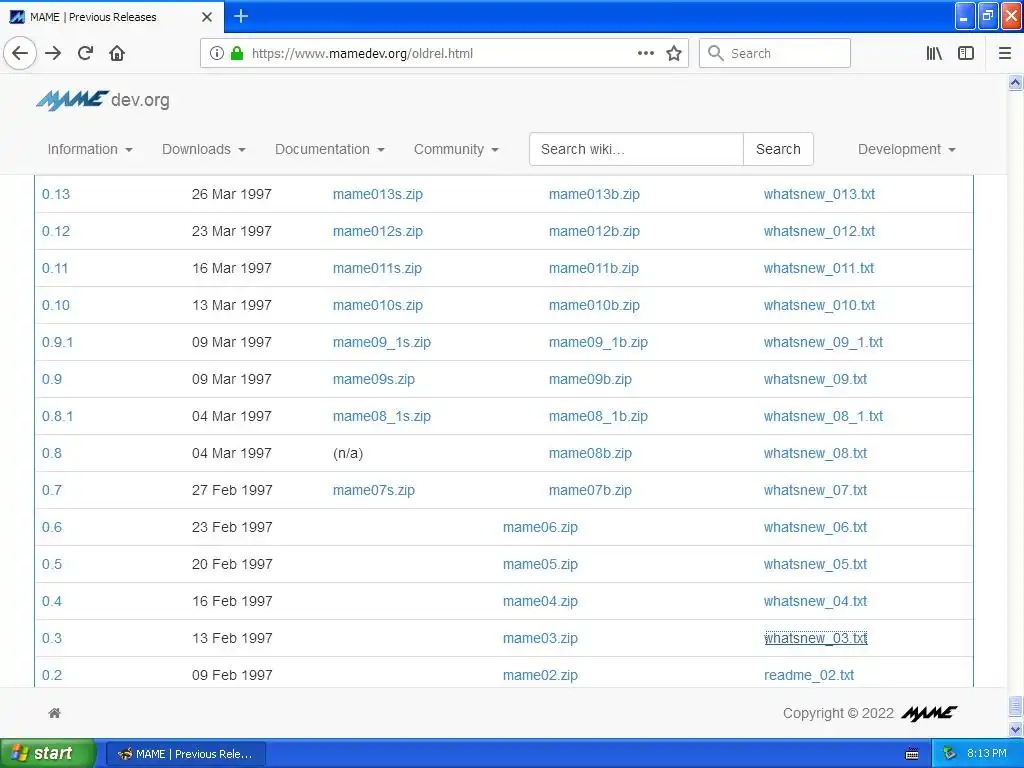
Task: Switch to MAME Previous Releases tab
Action: (x=112, y=17)
